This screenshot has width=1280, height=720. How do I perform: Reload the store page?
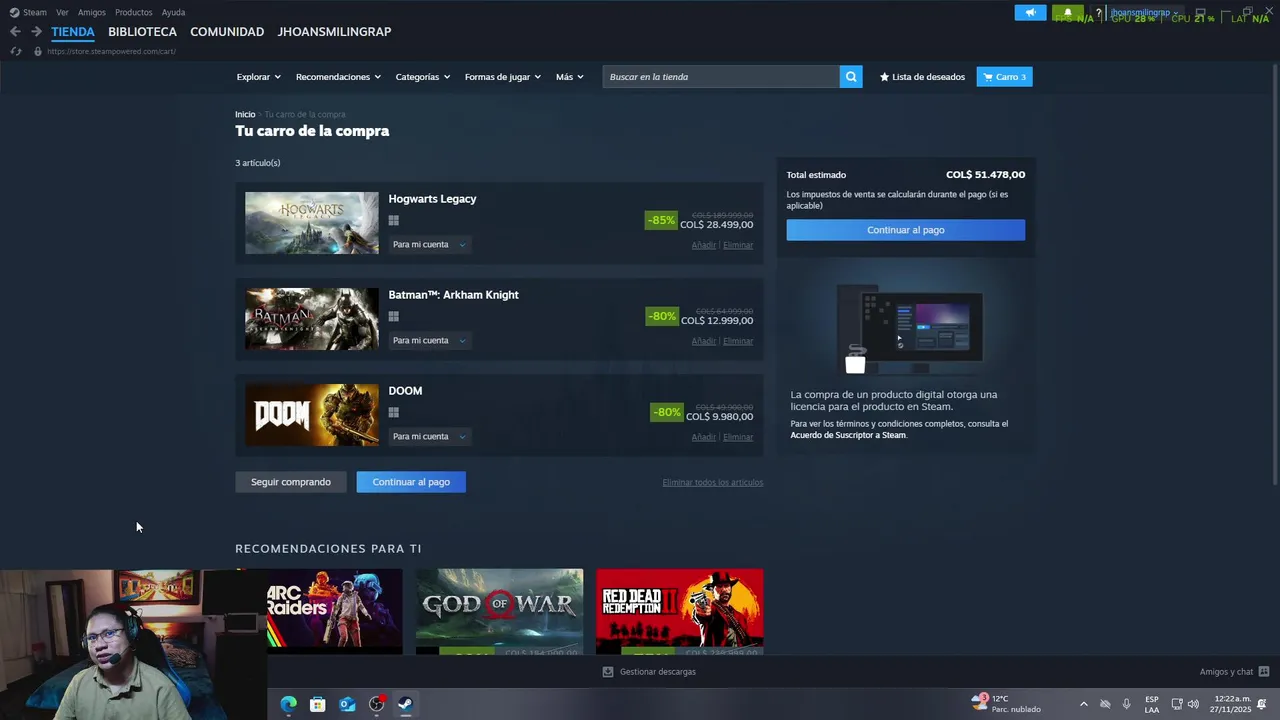[x=16, y=51]
